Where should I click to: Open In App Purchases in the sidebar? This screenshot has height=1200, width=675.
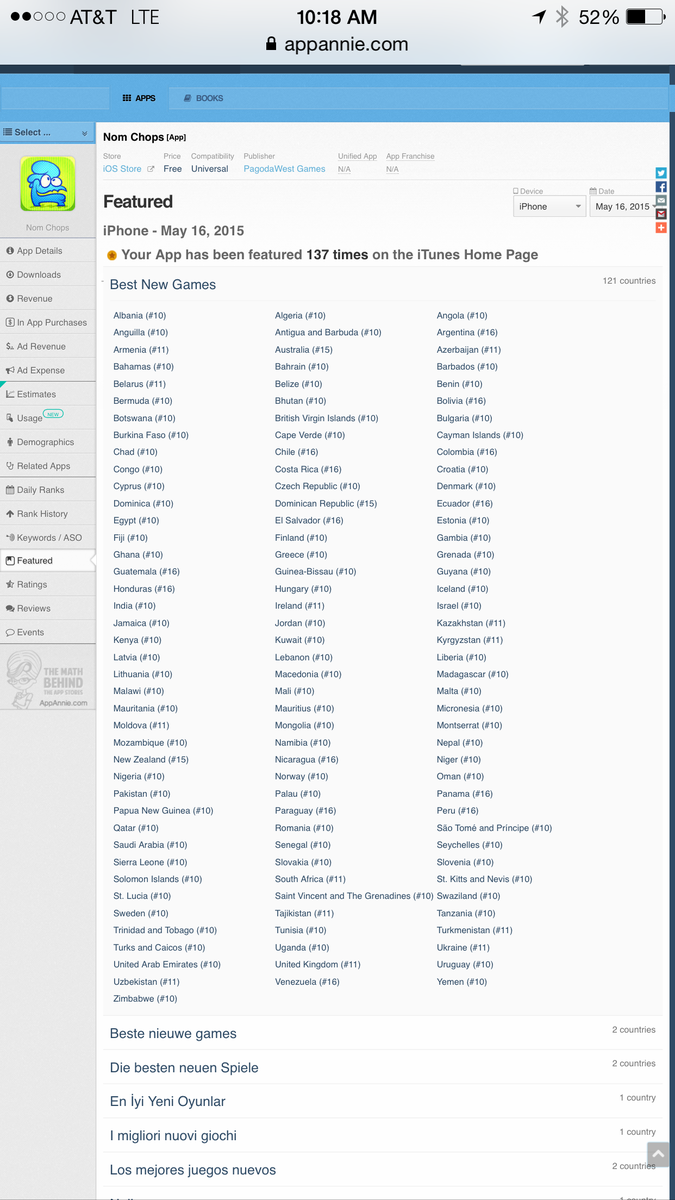(x=47, y=323)
